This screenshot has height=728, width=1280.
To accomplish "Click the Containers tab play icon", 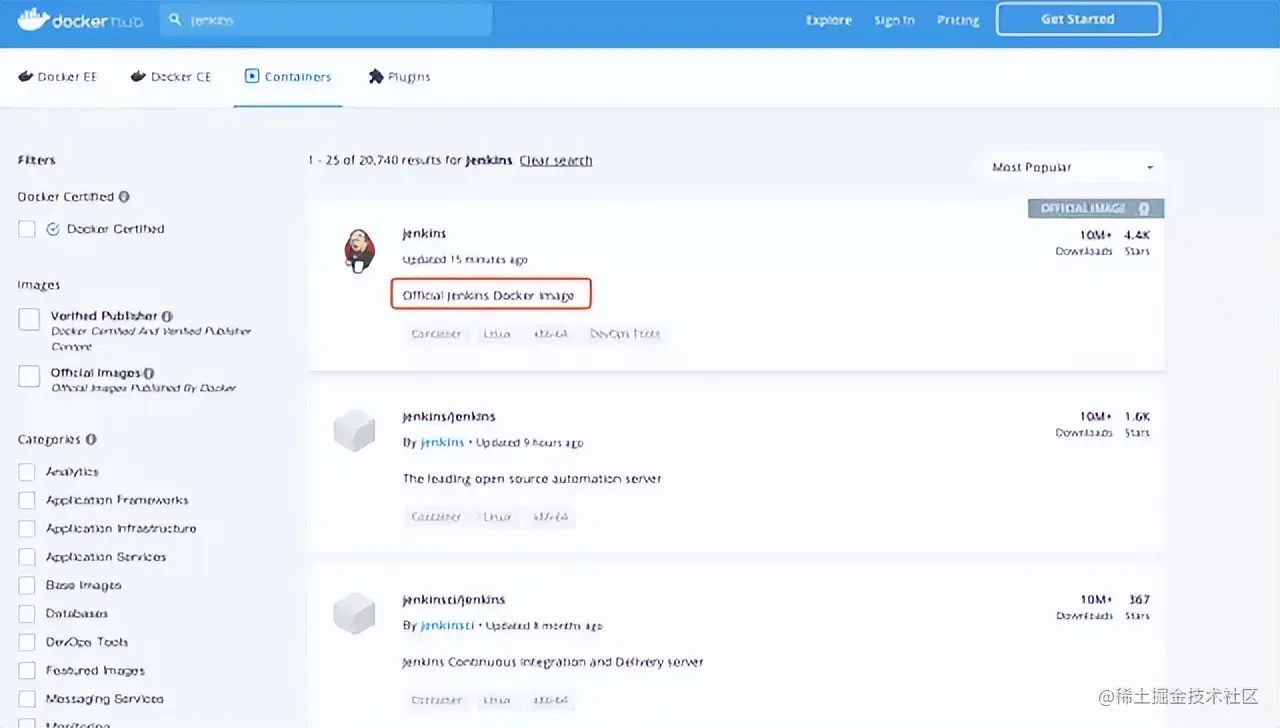I will tap(252, 76).
